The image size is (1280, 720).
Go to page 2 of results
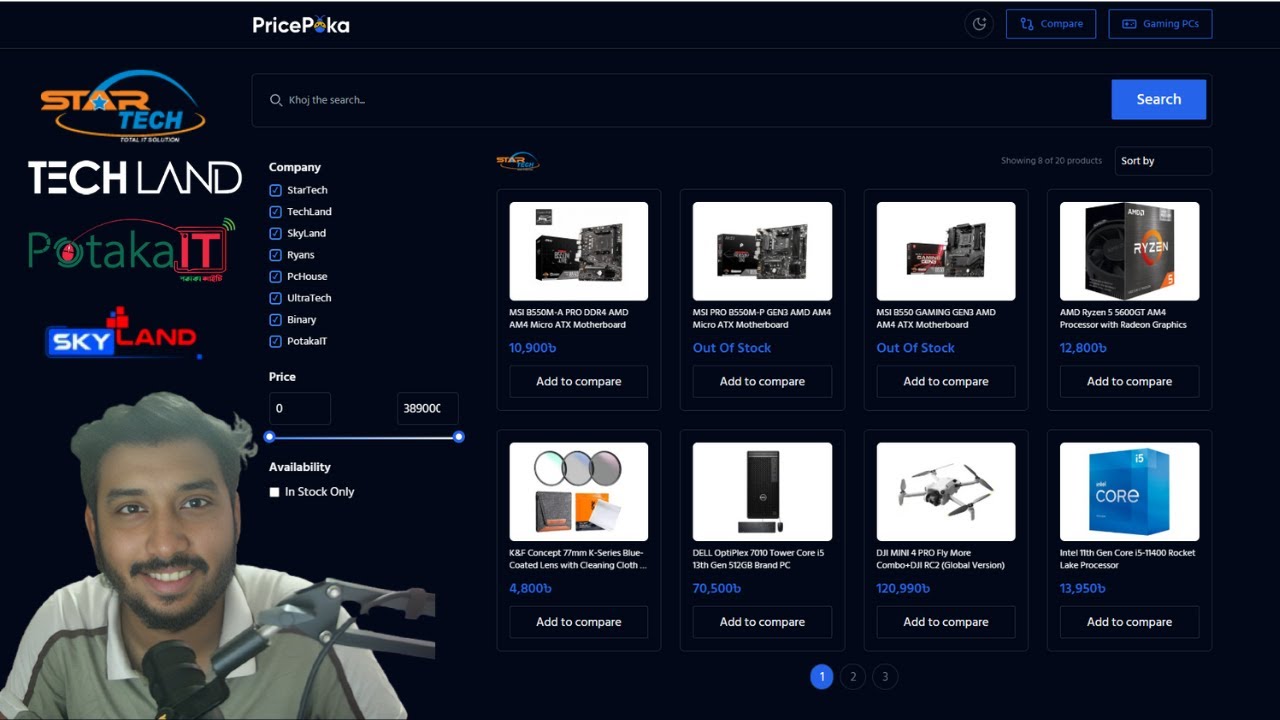click(853, 677)
